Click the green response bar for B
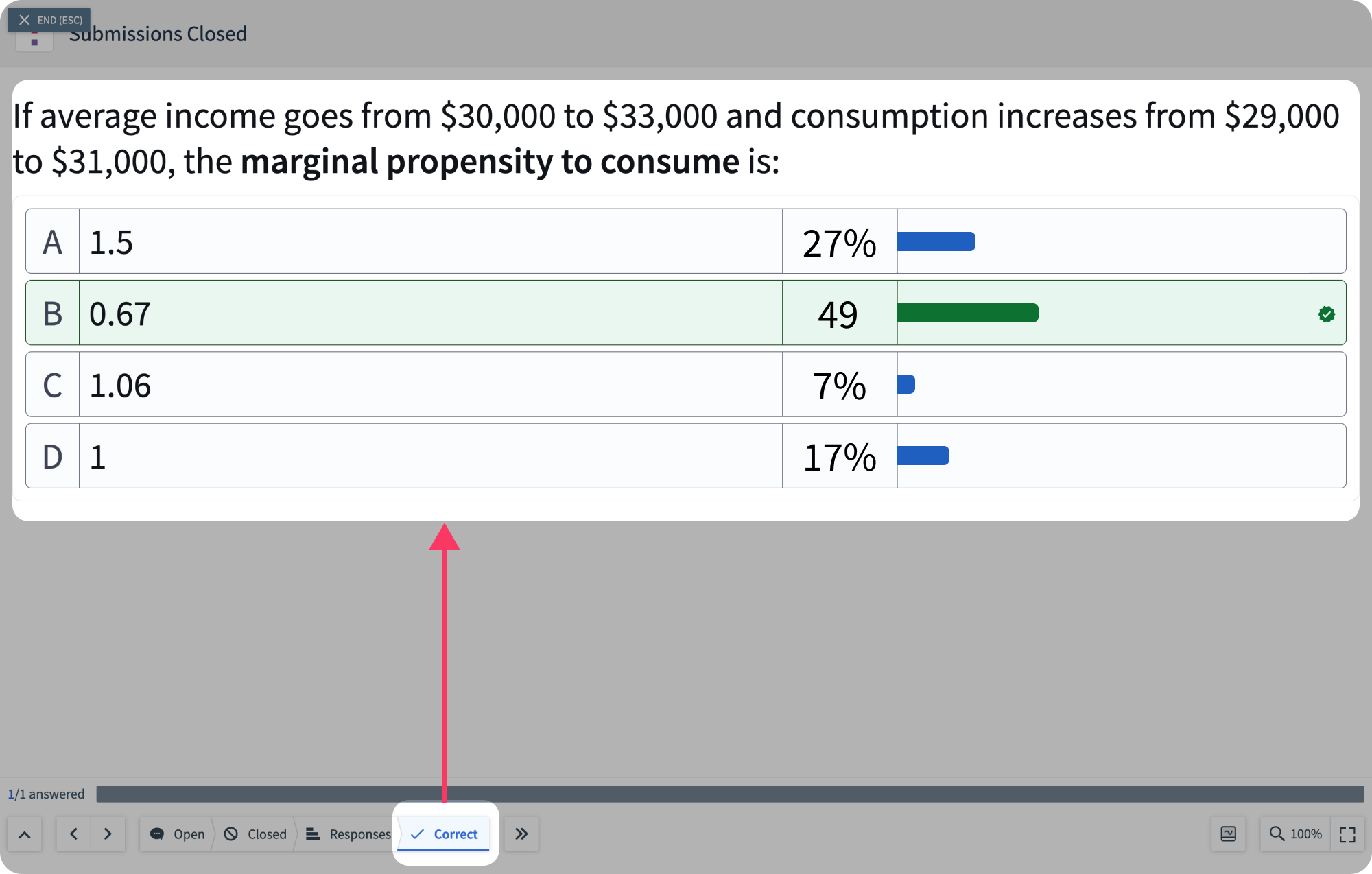Viewport: 1372px width, 874px height. [967, 313]
